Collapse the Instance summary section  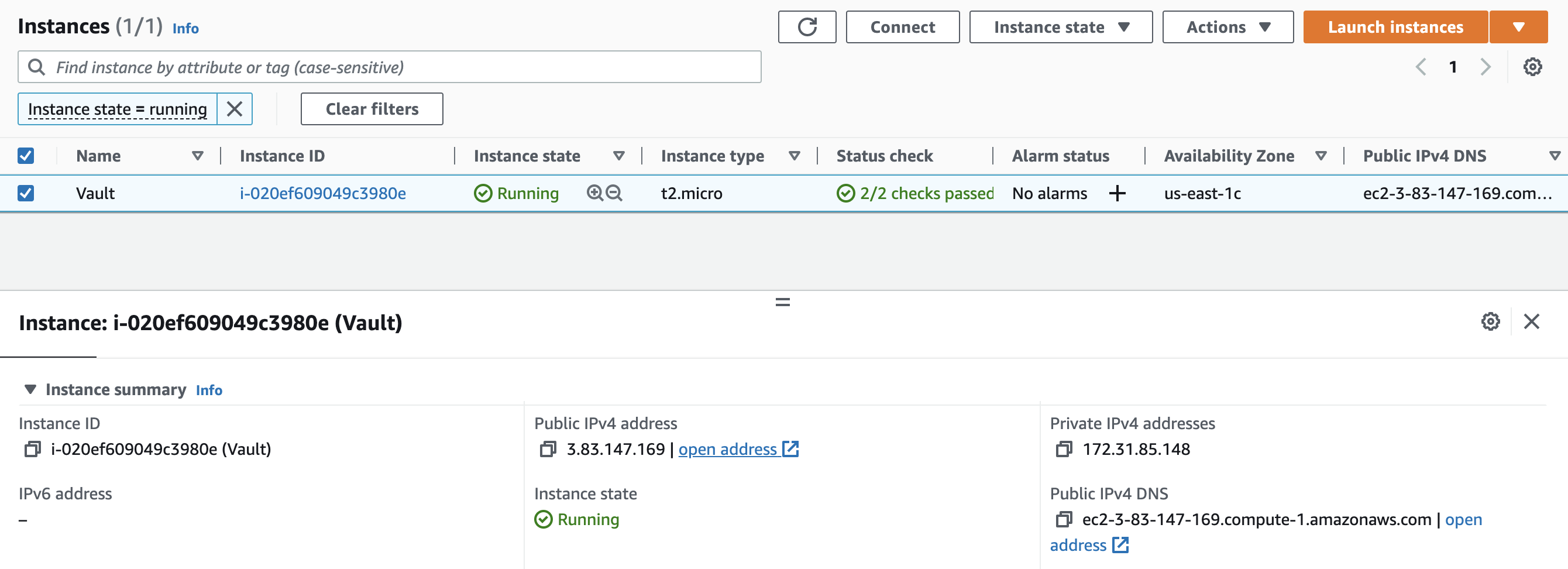click(x=30, y=389)
